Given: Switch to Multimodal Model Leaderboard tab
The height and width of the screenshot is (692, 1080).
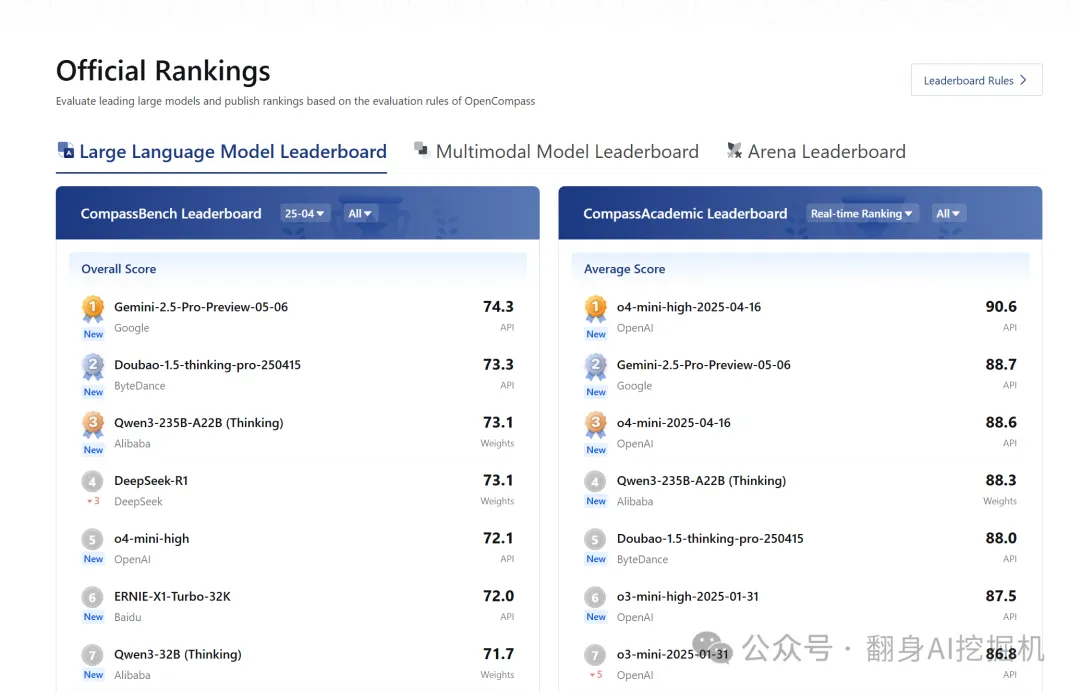Looking at the screenshot, I should tap(566, 152).
